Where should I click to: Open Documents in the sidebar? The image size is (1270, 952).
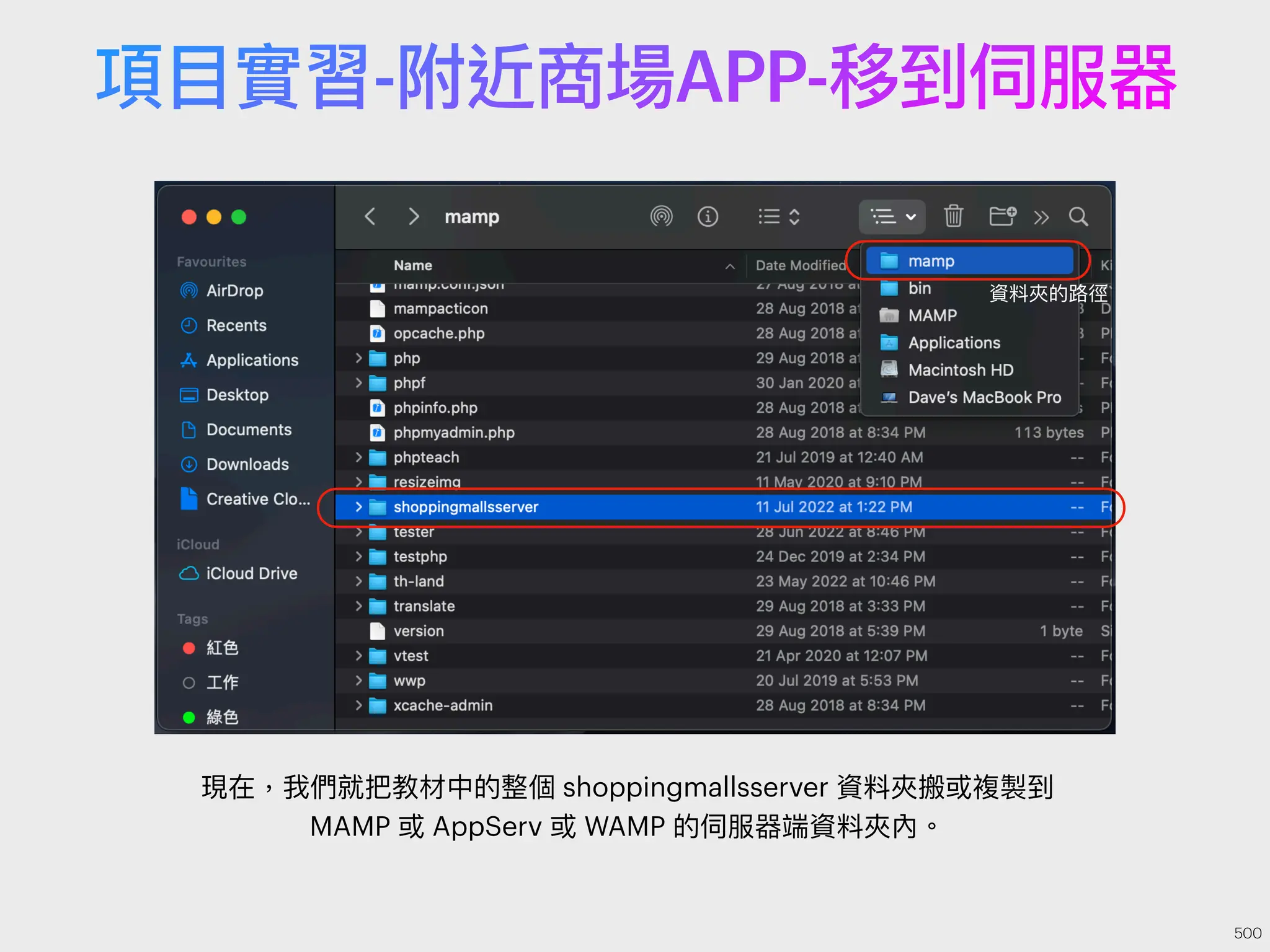(x=236, y=429)
